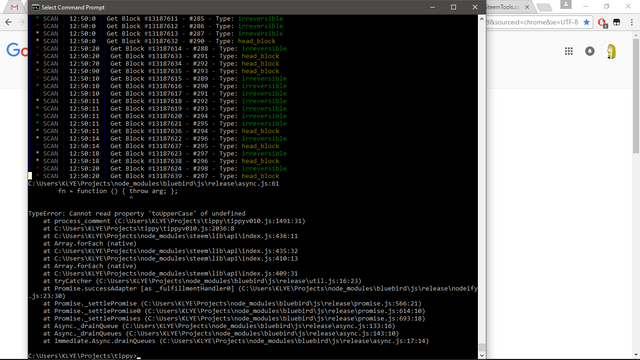Open the Google apps grid
This screenshot has width=640, height=360.
[x=569, y=51]
